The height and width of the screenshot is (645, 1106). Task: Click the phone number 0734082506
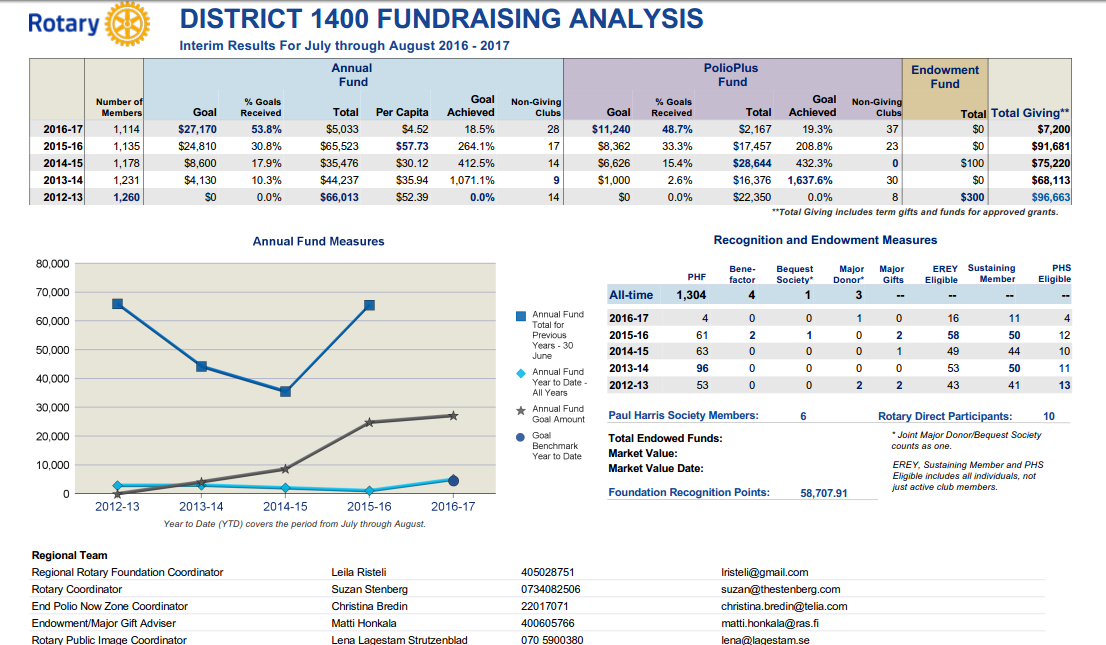click(551, 589)
